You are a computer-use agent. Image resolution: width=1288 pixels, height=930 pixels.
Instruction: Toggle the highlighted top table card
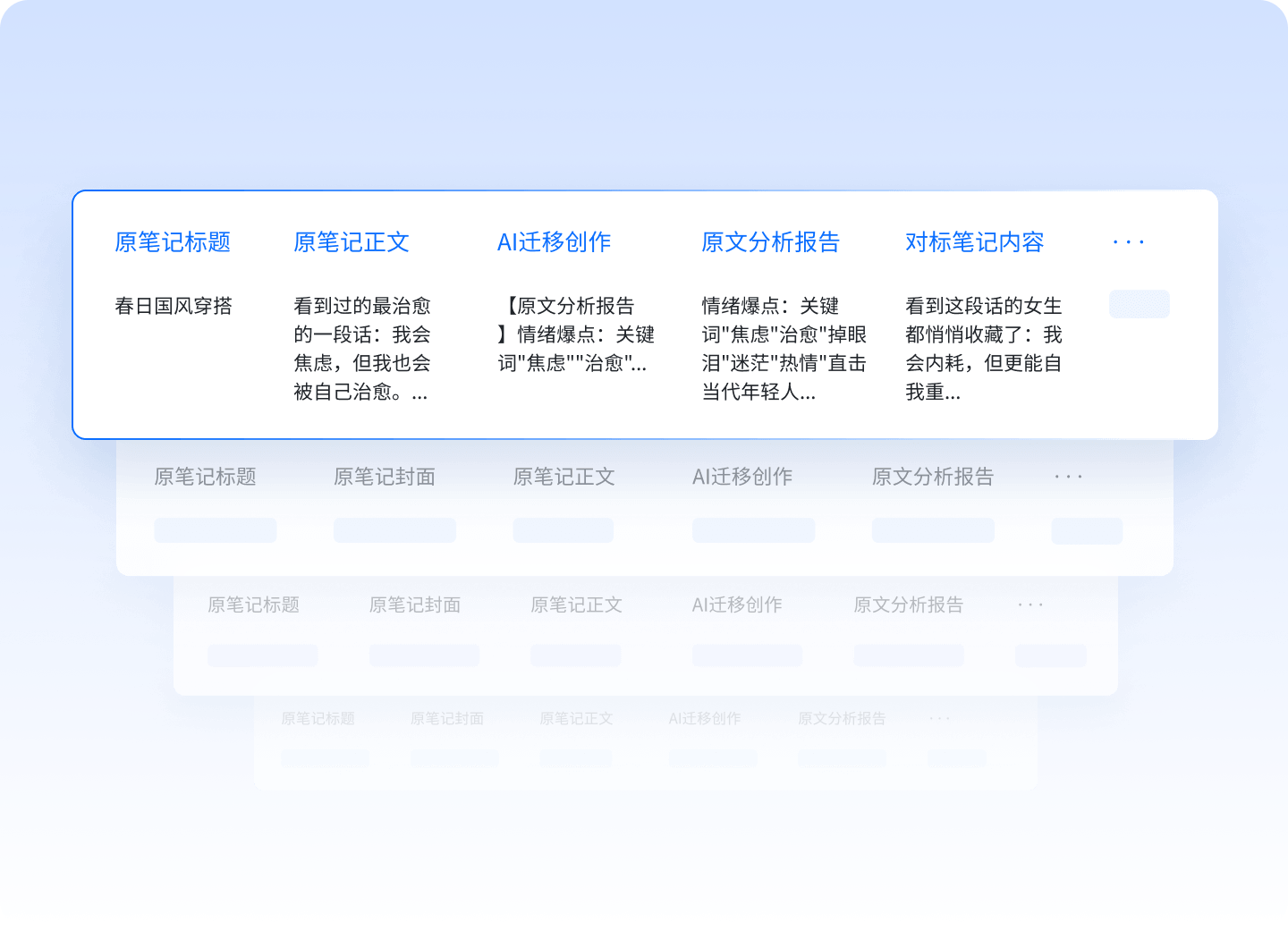[x=644, y=313]
